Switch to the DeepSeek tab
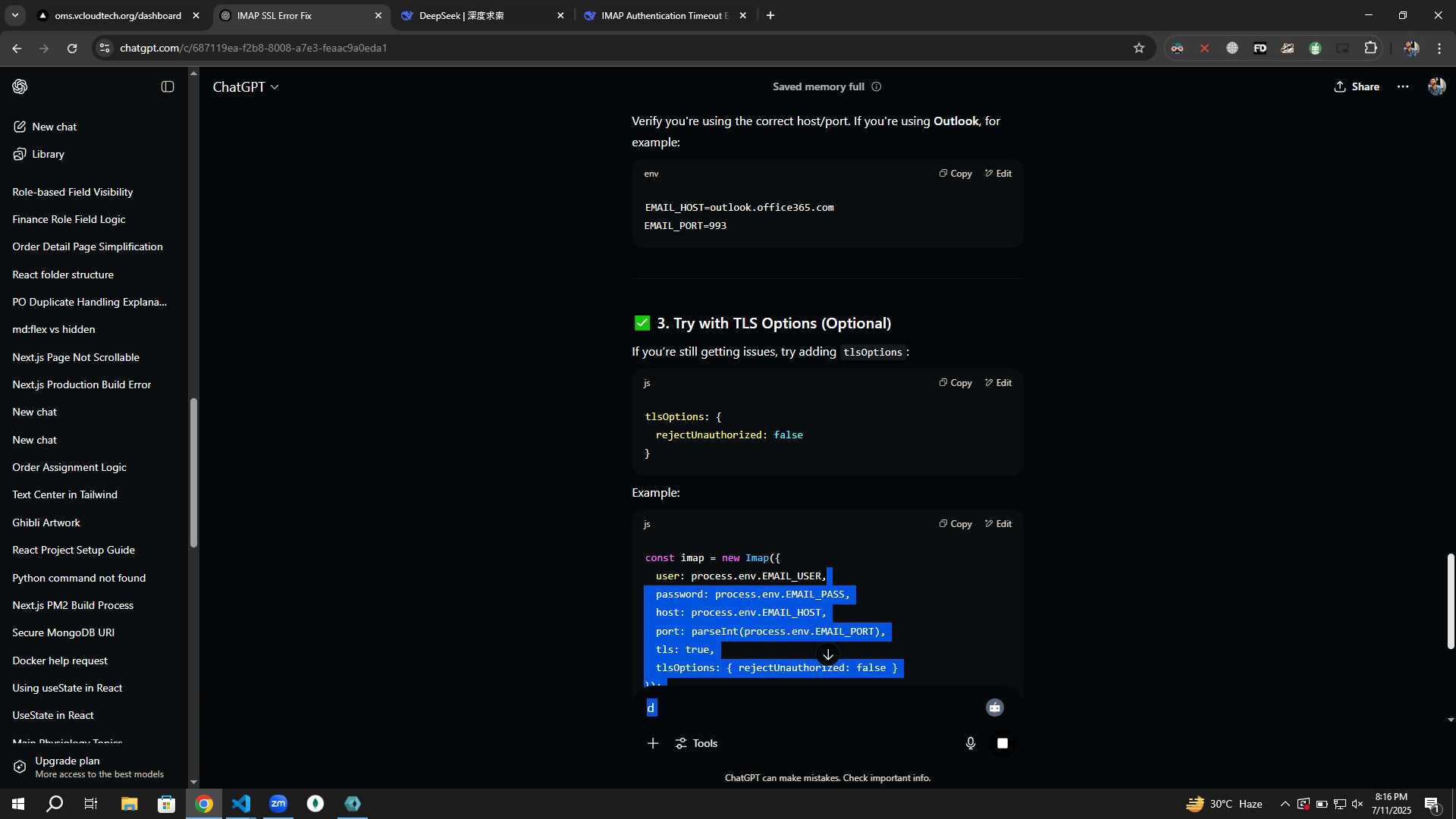This screenshot has height=819, width=1456. pyautogui.click(x=482, y=15)
